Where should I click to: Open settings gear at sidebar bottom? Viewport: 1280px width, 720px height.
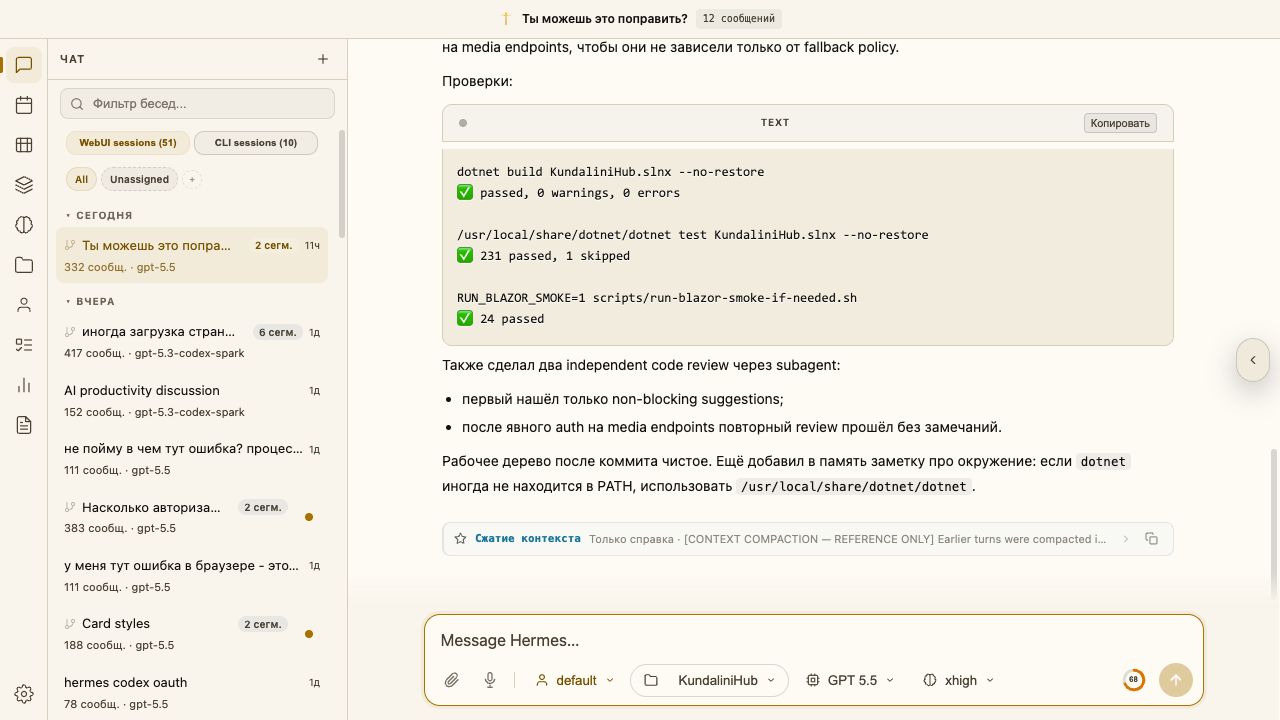[24, 694]
